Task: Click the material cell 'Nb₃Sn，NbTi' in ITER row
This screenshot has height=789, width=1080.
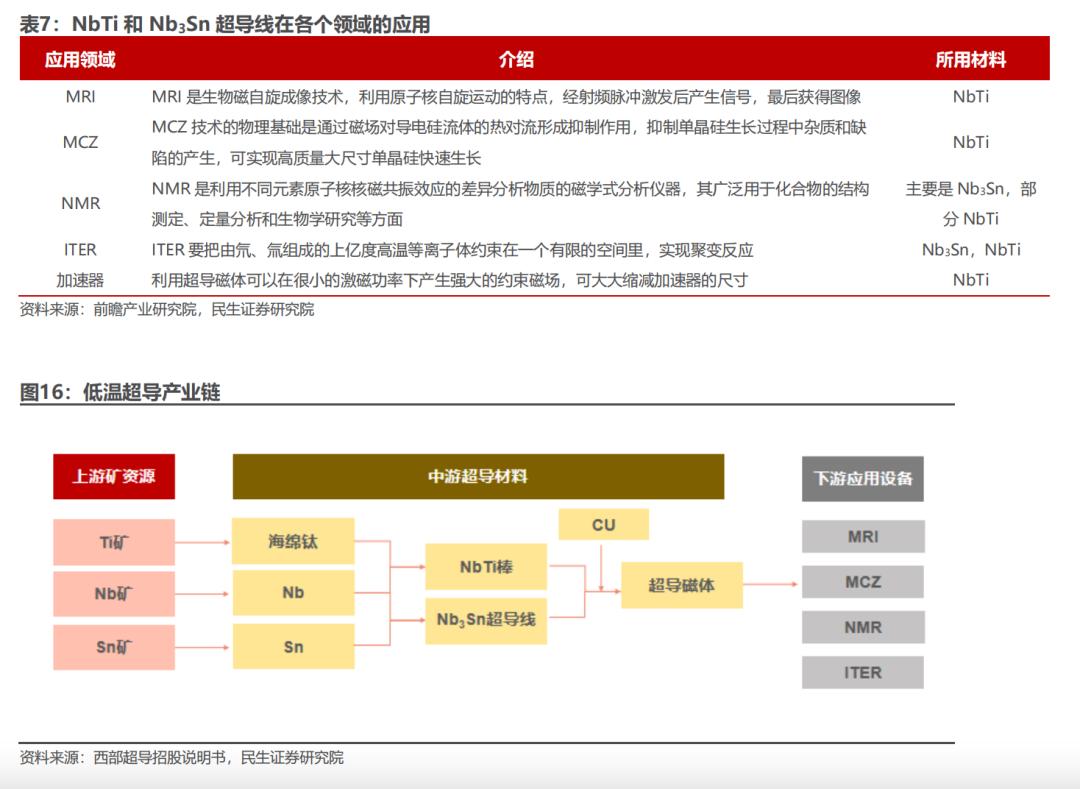Action: click(970, 250)
